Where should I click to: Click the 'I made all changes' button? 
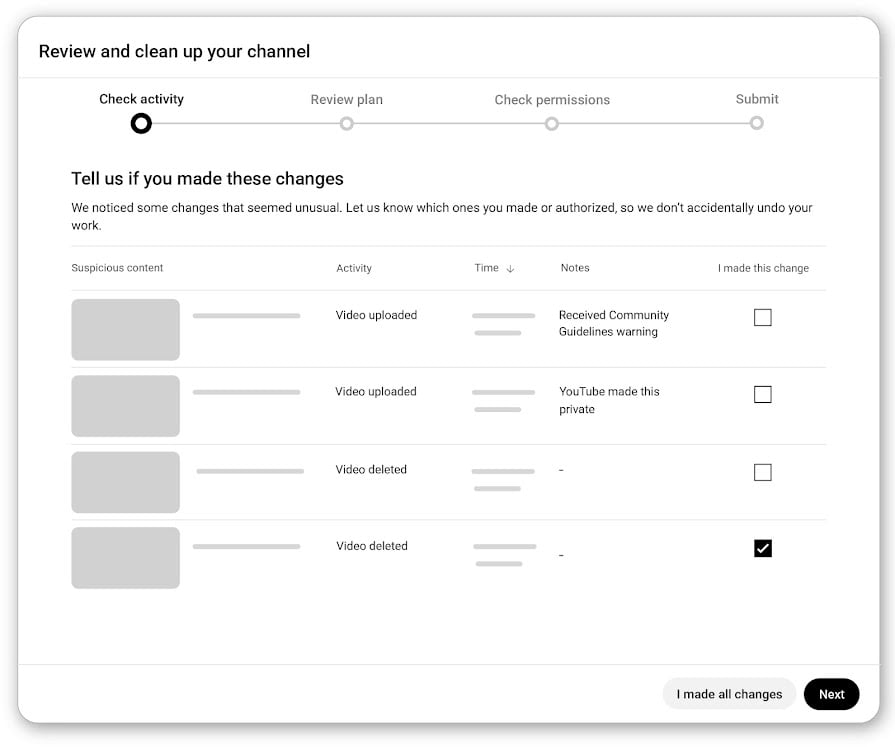coord(729,694)
